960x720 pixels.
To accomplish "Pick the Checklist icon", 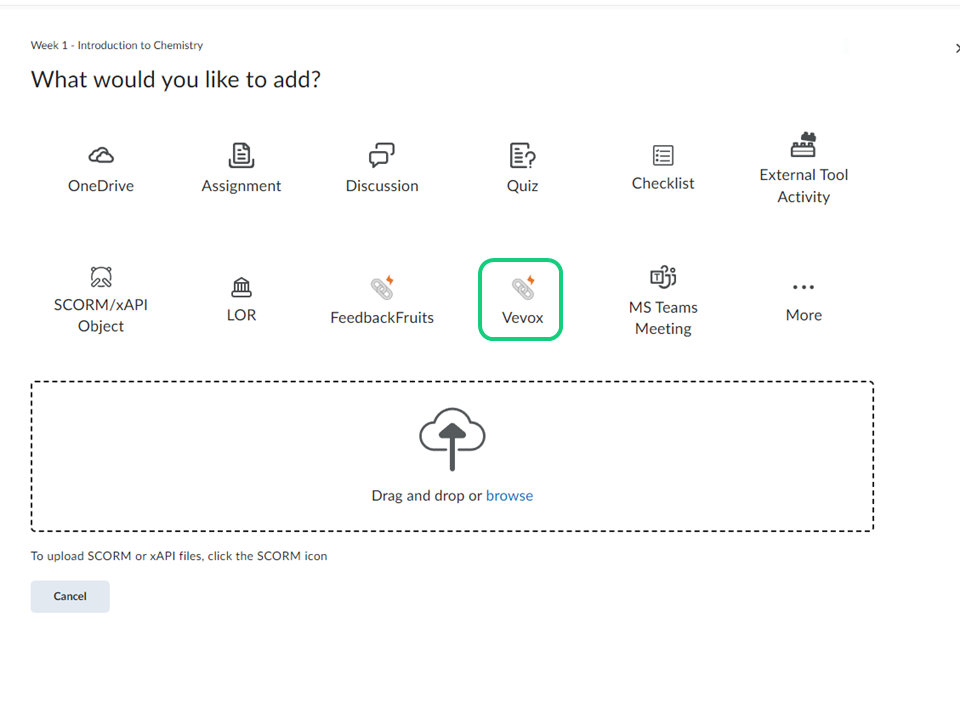I will (x=663, y=155).
